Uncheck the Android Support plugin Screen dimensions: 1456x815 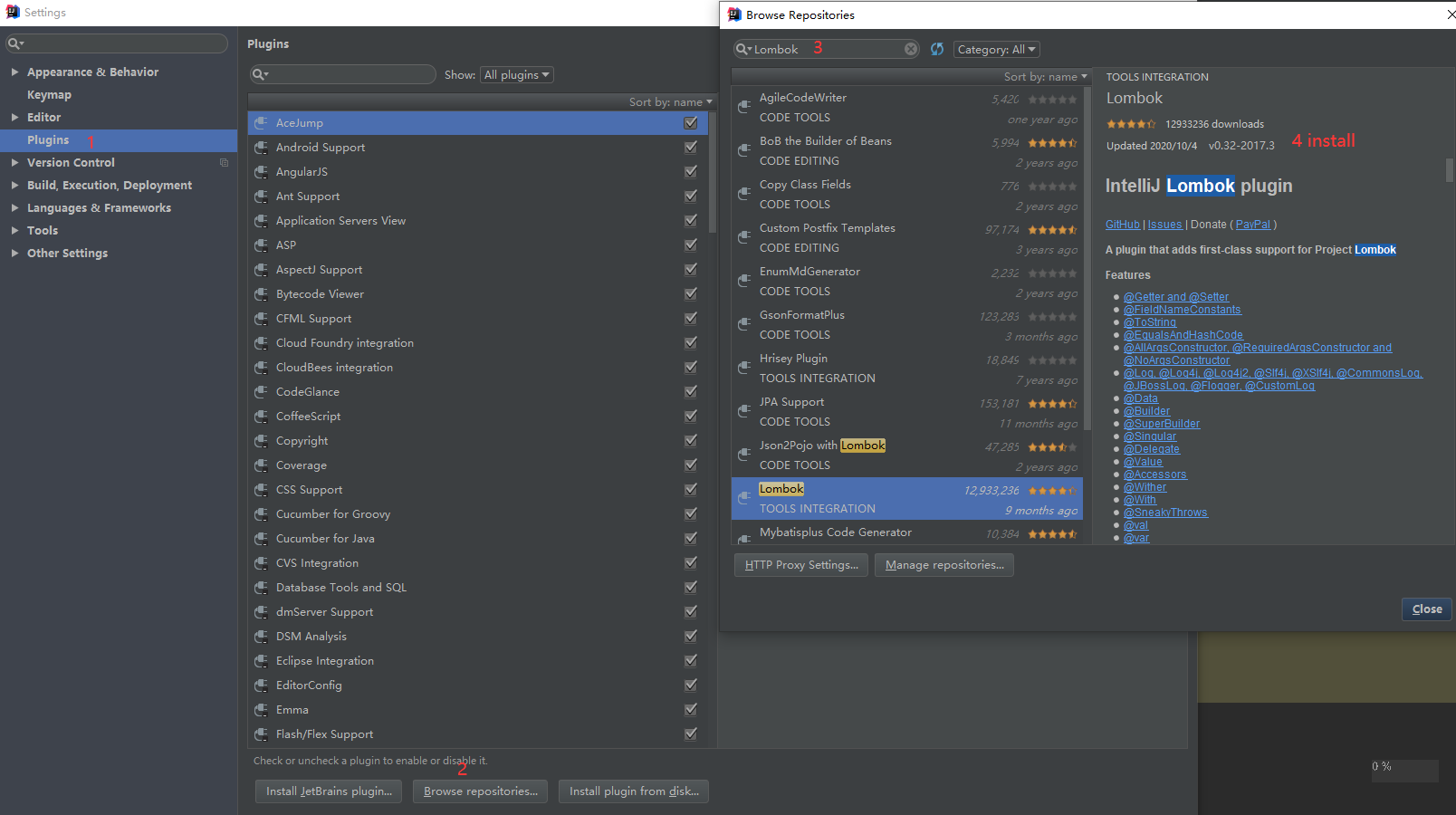691,148
